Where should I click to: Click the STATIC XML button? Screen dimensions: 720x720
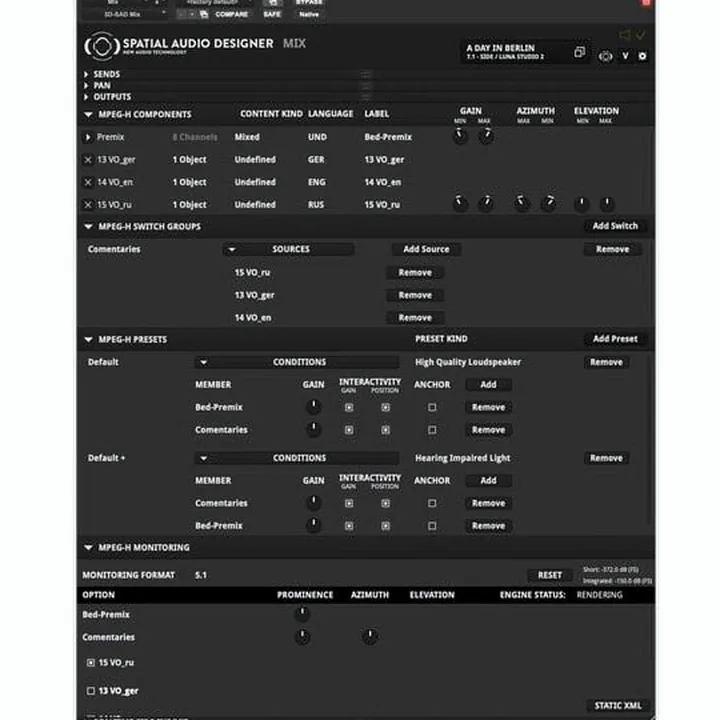618,705
